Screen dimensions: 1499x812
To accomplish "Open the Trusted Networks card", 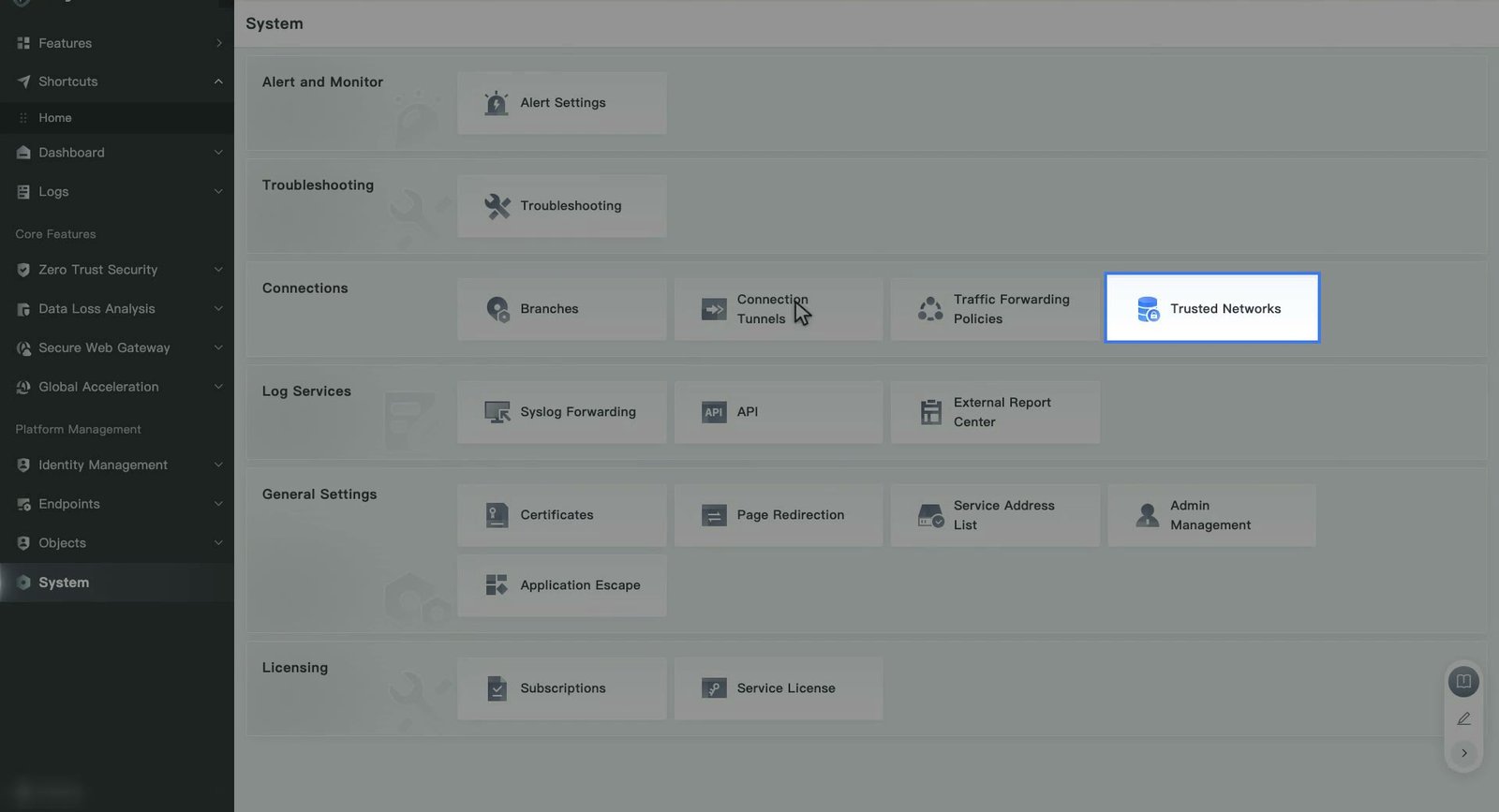I will [x=1212, y=308].
